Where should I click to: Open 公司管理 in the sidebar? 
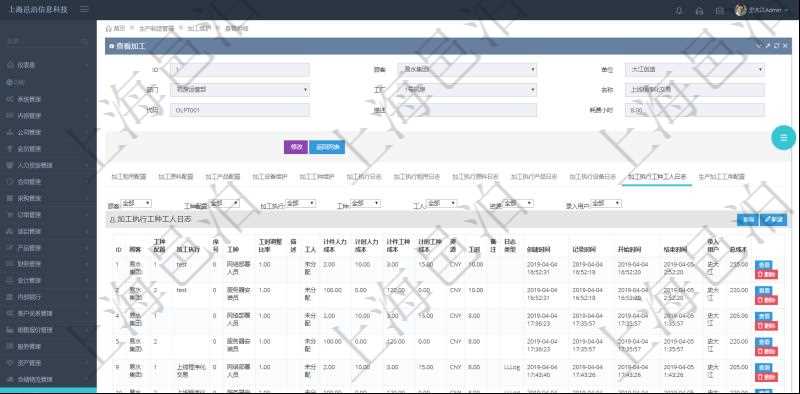coord(48,132)
